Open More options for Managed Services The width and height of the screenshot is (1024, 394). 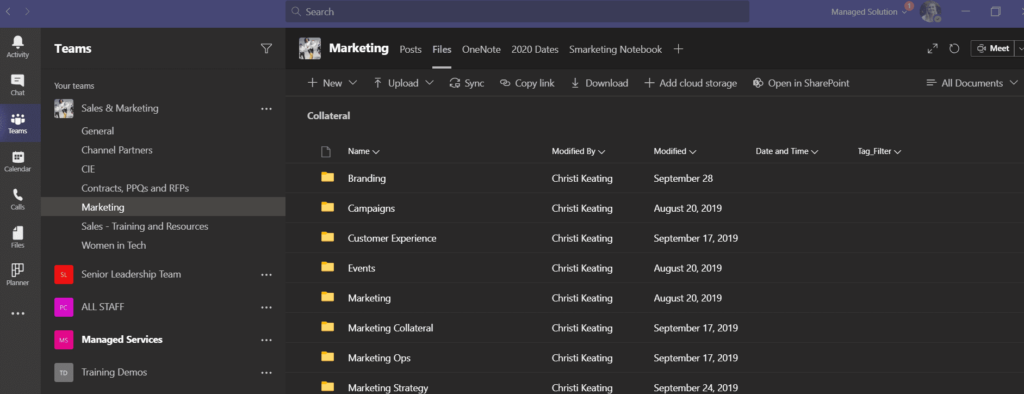point(266,340)
